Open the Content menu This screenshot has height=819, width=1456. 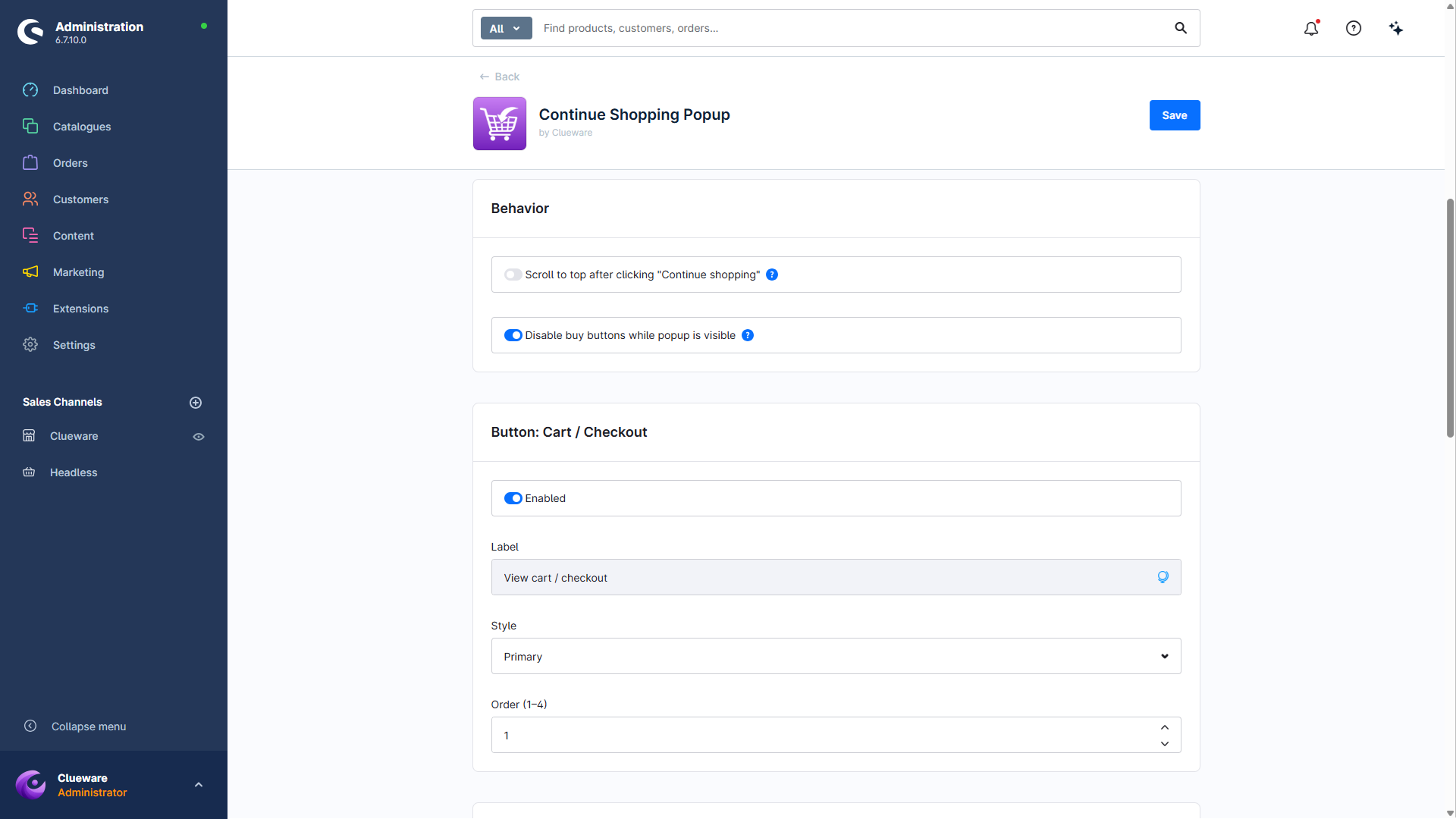(74, 236)
